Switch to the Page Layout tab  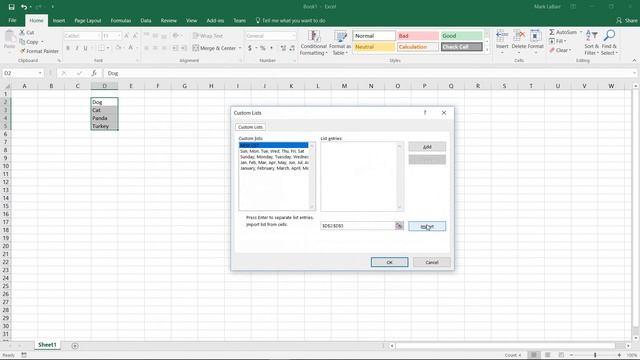coord(88,20)
